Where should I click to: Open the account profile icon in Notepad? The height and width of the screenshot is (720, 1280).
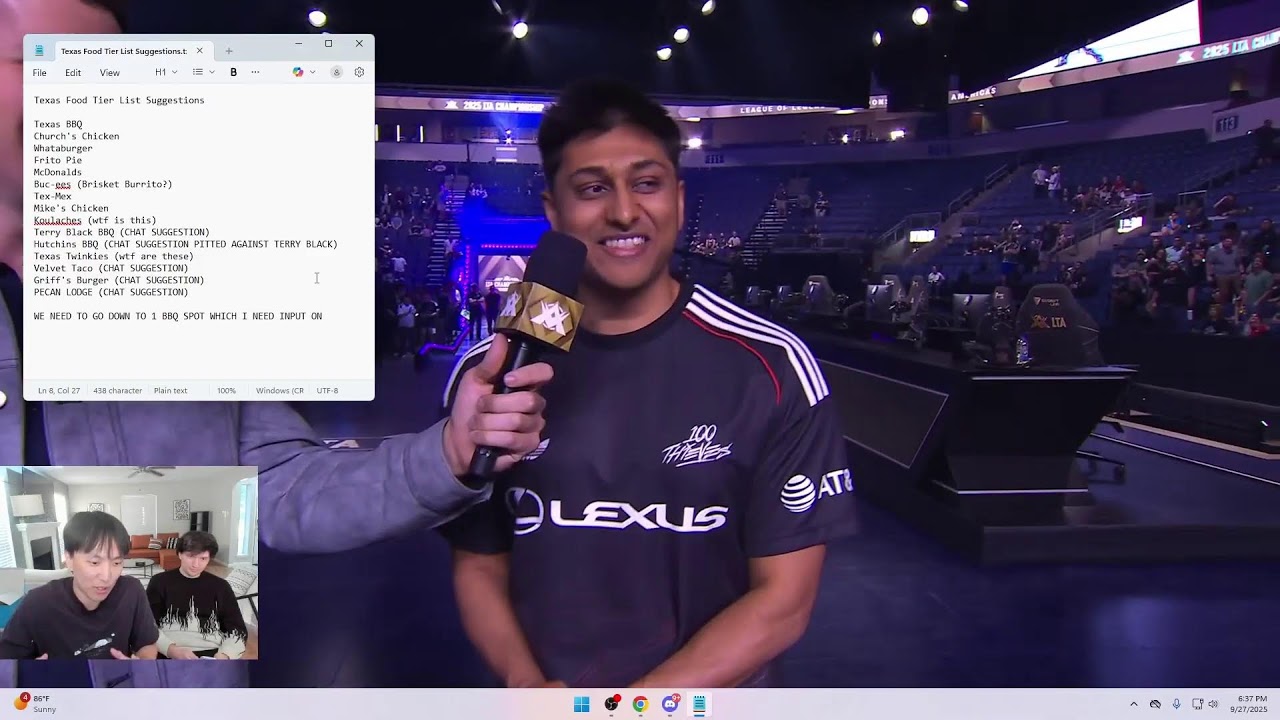tap(336, 72)
